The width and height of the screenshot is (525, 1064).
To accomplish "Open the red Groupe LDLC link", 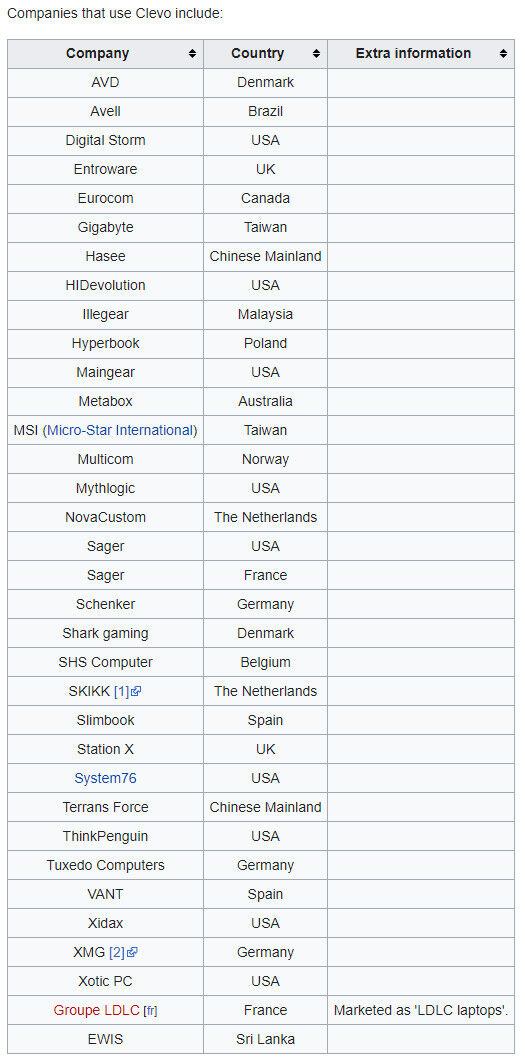I will pos(96,1010).
